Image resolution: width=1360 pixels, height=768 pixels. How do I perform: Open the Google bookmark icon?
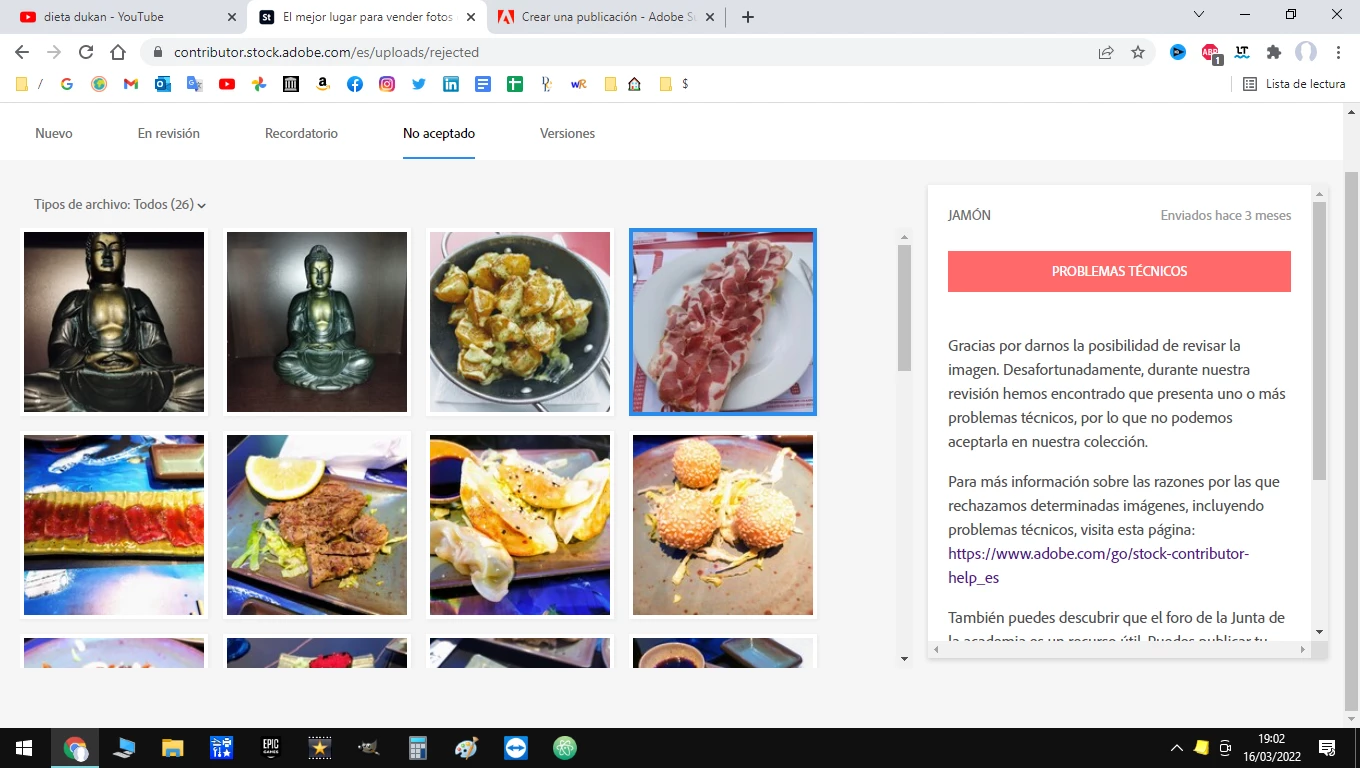tap(67, 84)
